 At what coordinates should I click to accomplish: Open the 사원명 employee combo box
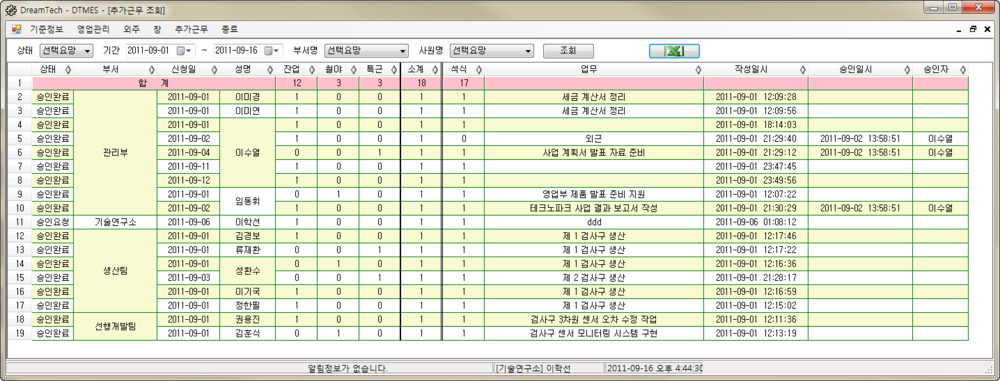[491, 51]
